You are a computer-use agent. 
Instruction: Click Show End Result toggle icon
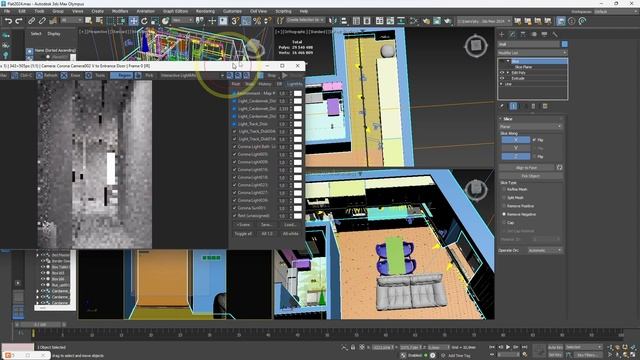click(x=513, y=106)
